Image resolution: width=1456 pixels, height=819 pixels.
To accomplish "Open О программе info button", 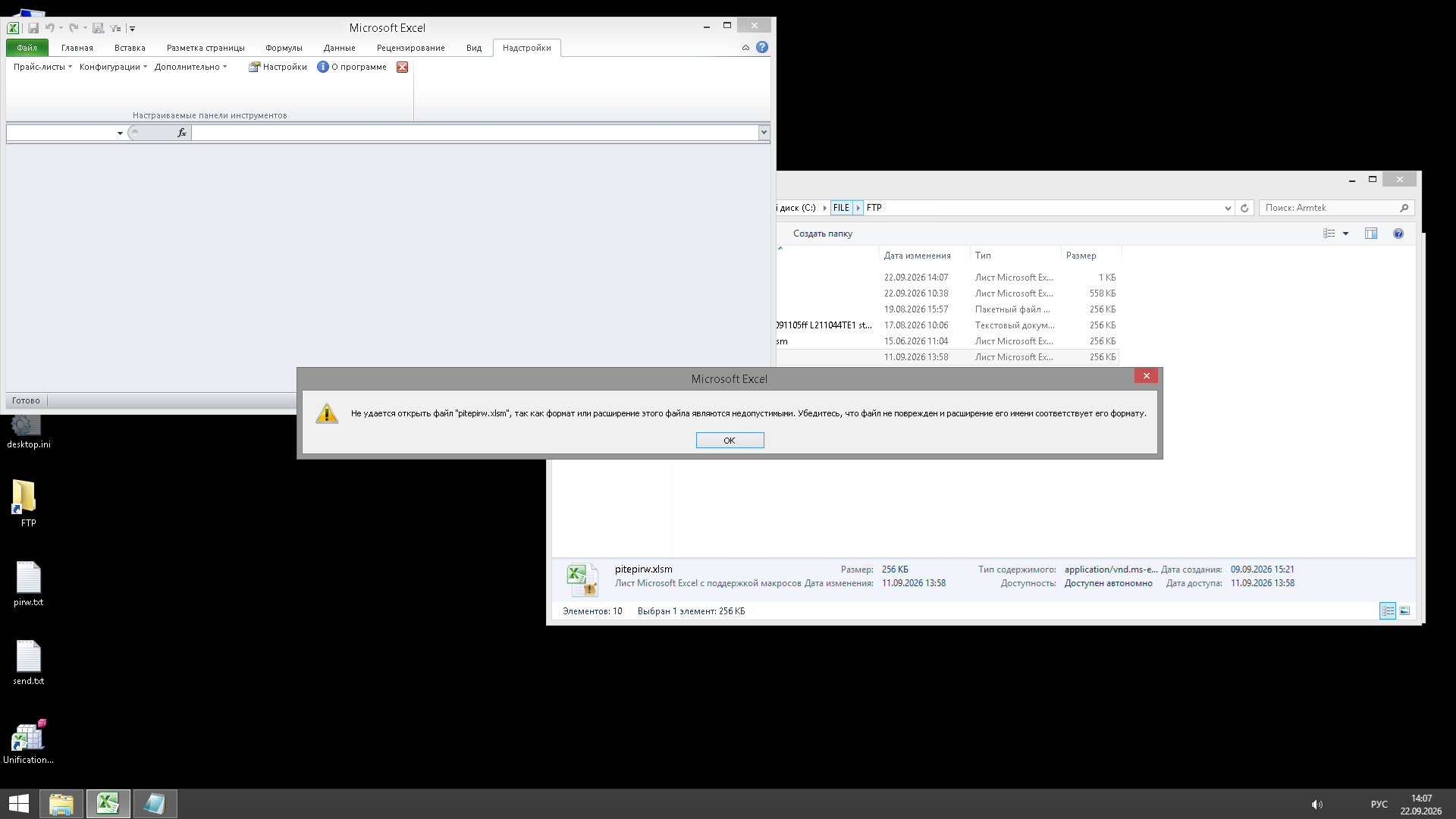I will pyautogui.click(x=352, y=67).
